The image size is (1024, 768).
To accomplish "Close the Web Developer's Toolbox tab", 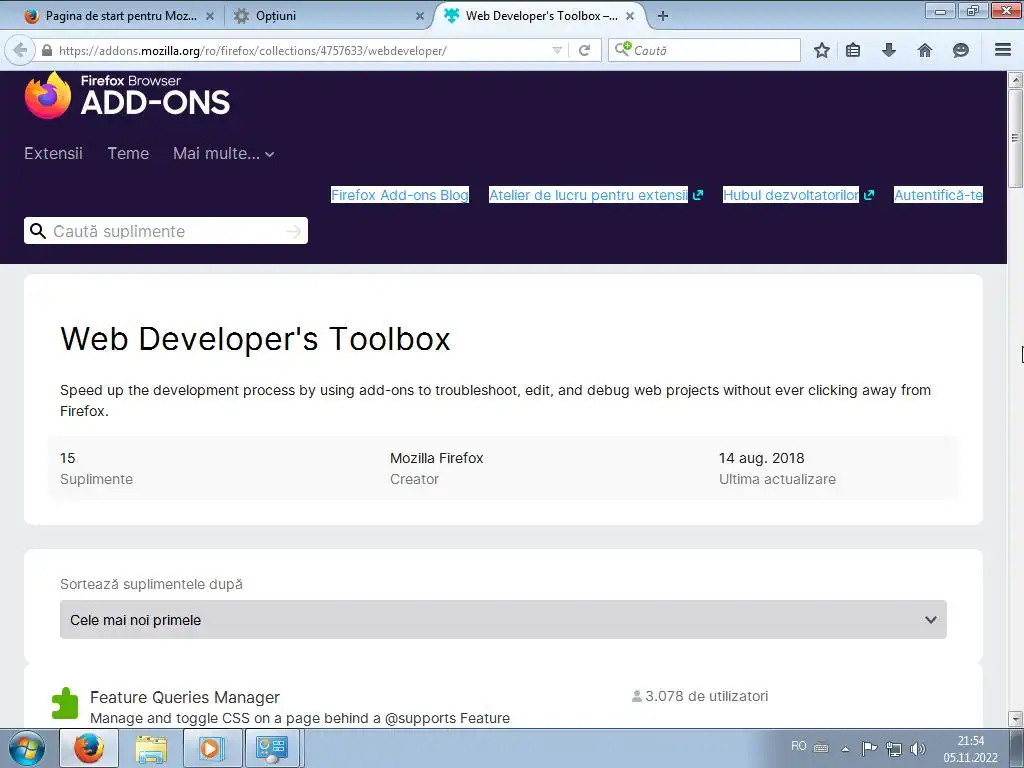I will click(630, 16).
